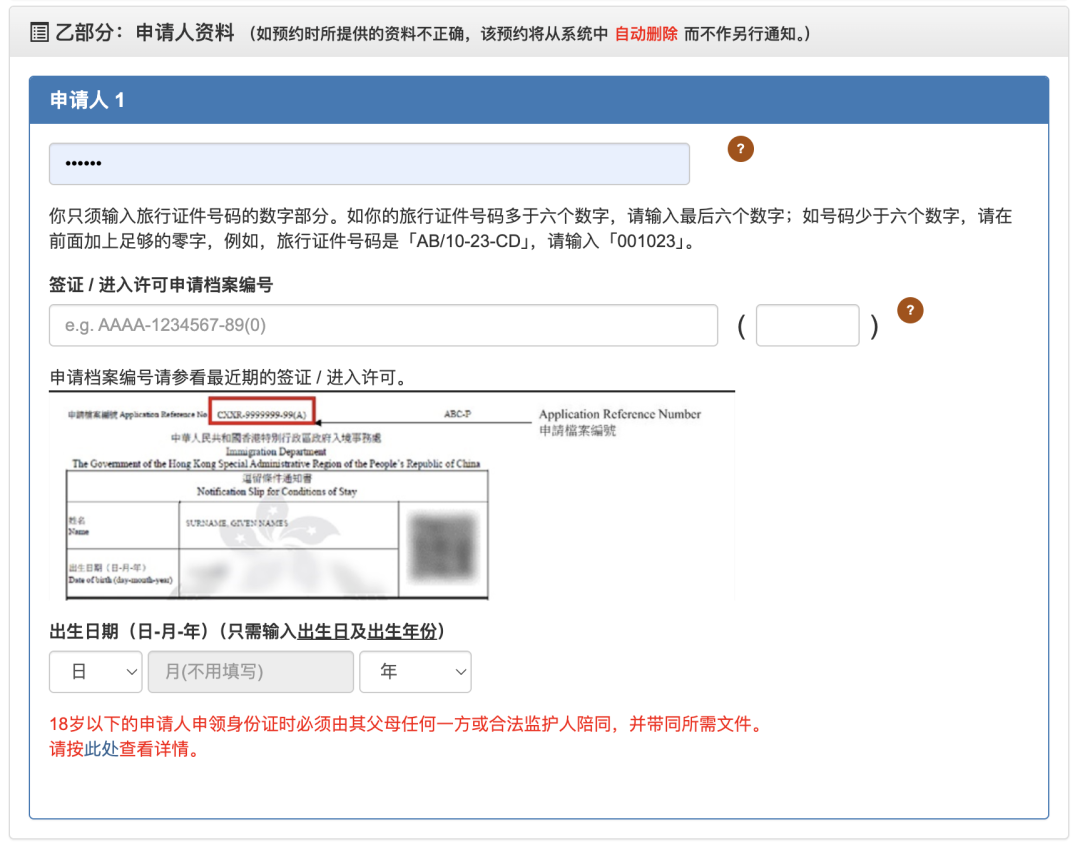Screen dimensions: 1080x842
Task: Click the AAAA-1234567-89(0) reference input
Action: [x=383, y=325]
